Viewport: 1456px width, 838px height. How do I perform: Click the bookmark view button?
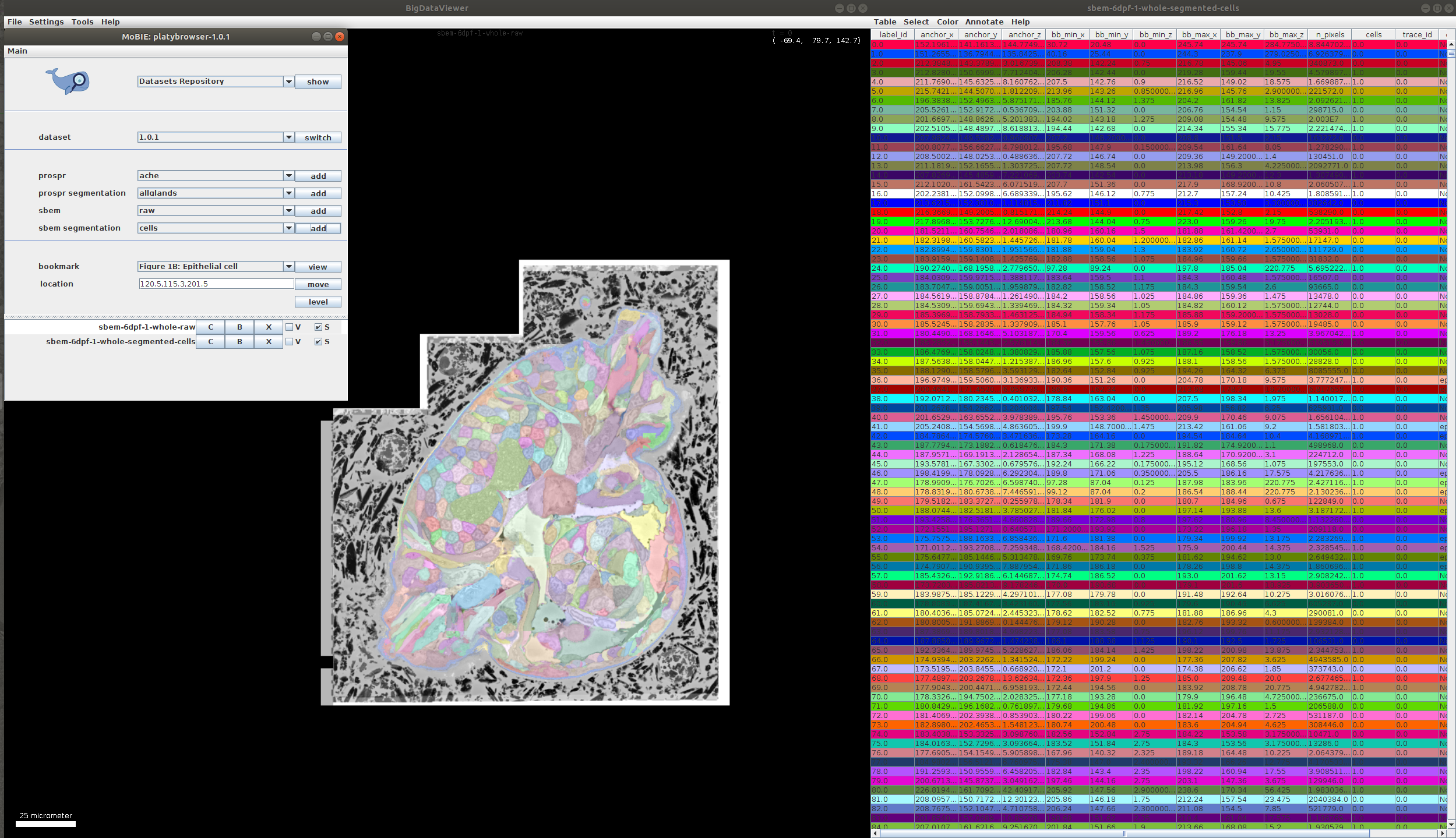pos(318,267)
